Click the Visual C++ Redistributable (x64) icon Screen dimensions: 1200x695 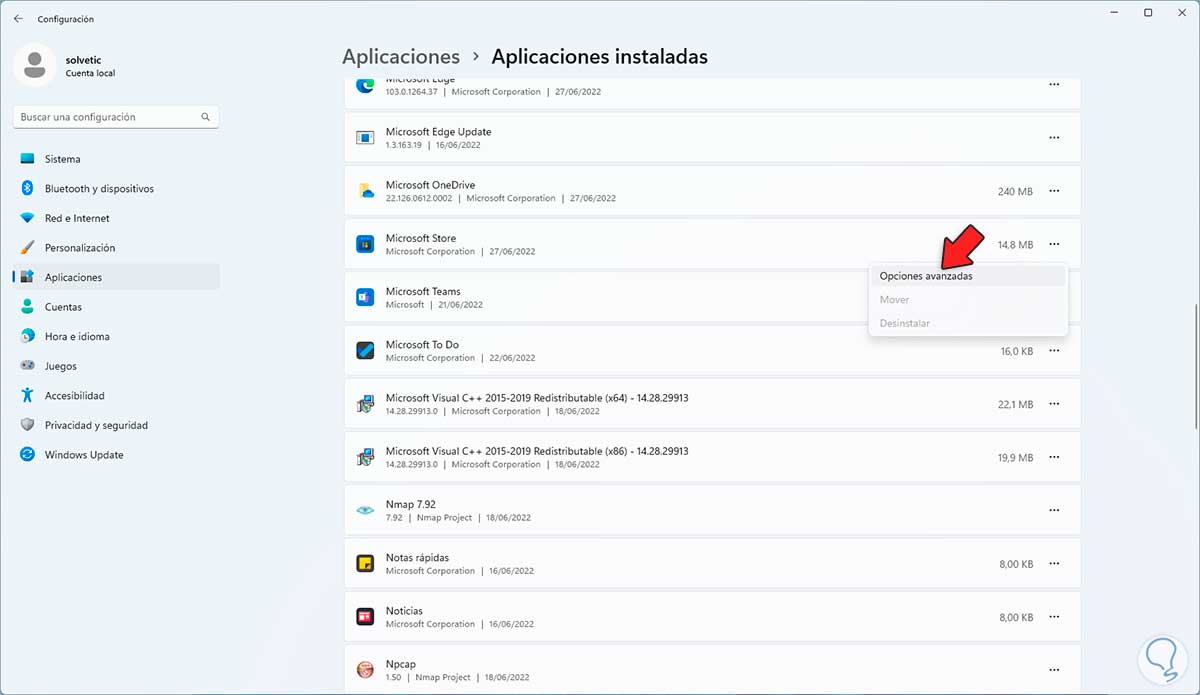click(365, 404)
